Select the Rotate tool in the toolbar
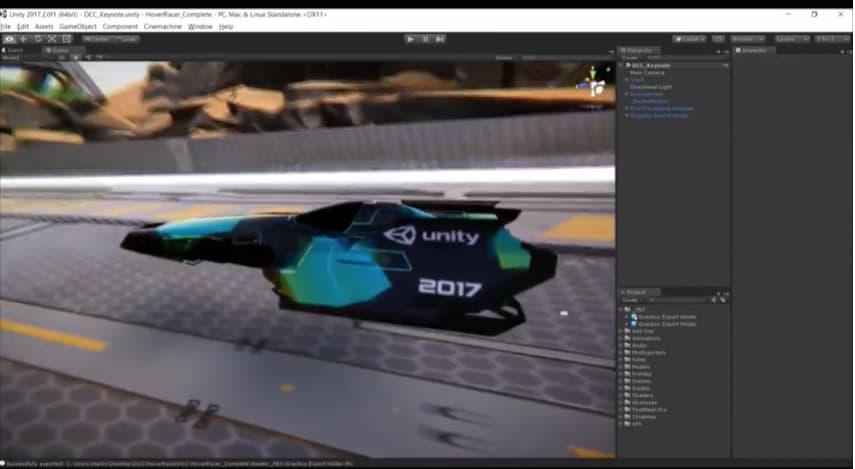The image size is (855, 469). pos(38,39)
